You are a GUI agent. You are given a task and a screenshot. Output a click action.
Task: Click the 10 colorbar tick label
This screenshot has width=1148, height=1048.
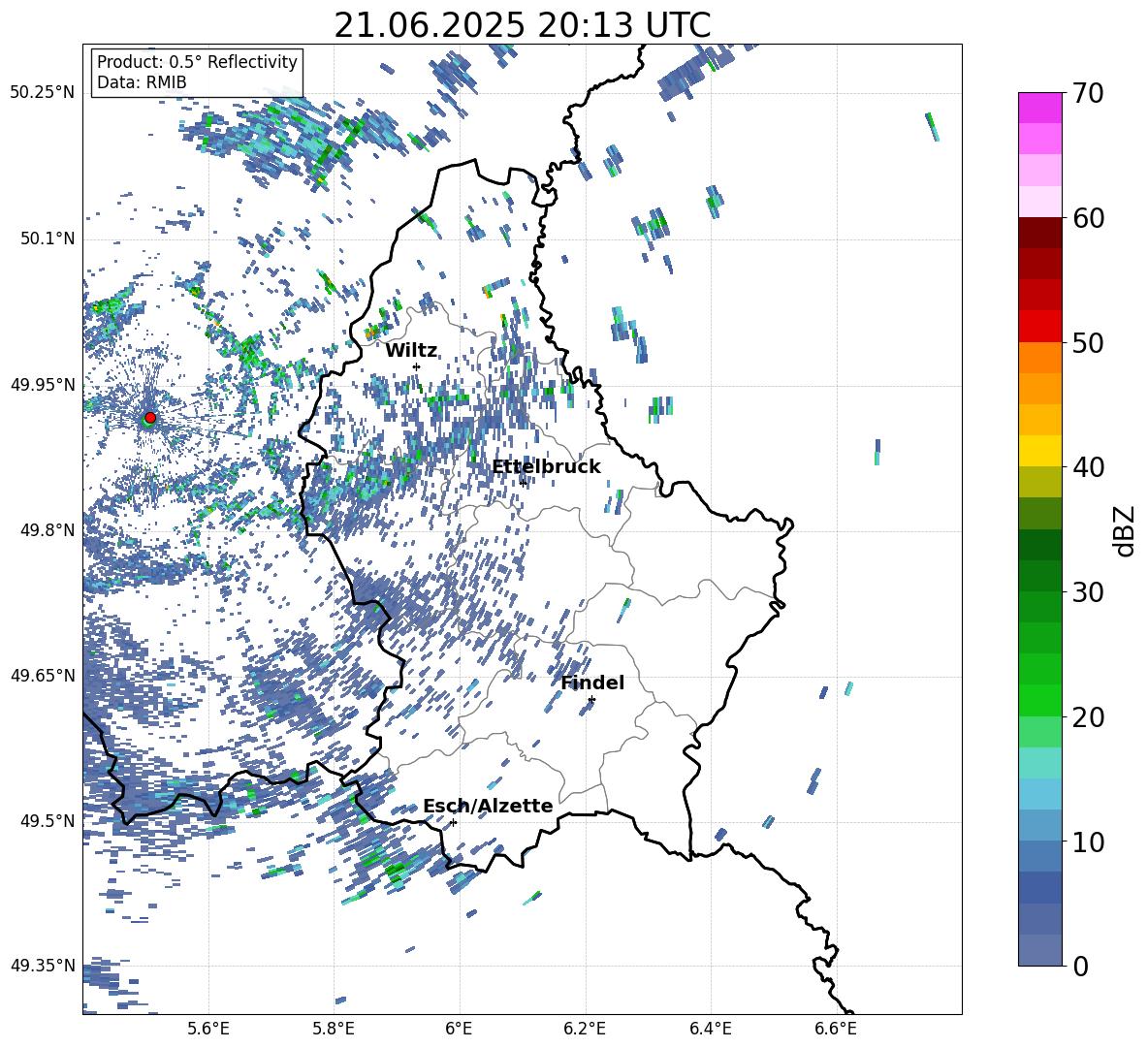coord(1089,842)
